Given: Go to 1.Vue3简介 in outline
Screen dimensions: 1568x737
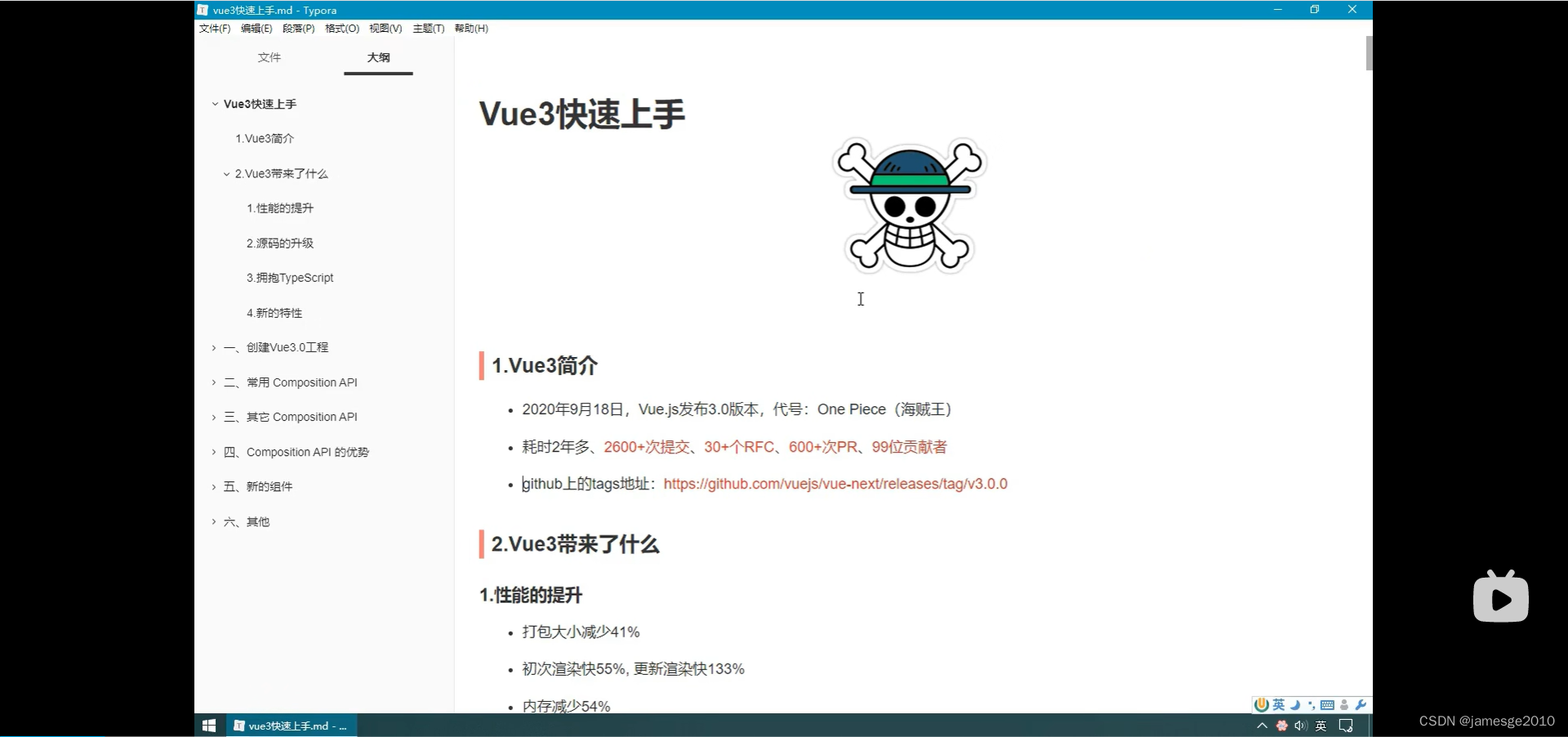Looking at the screenshot, I should pyautogui.click(x=265, y=139).
